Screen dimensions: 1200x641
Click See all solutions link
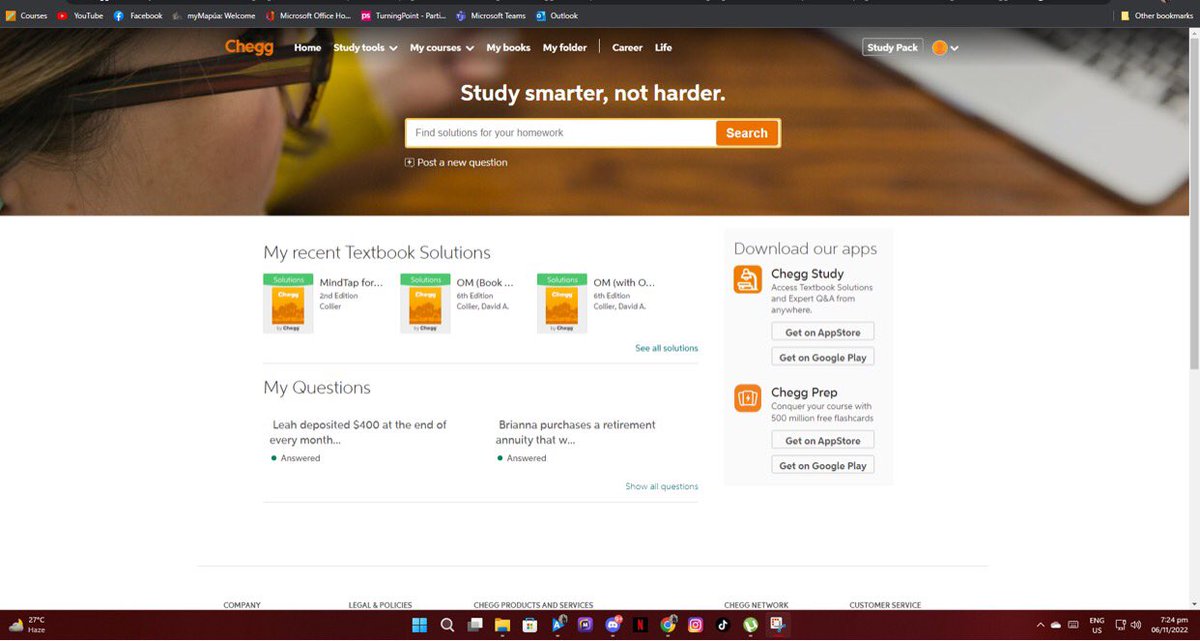point(667,348)
